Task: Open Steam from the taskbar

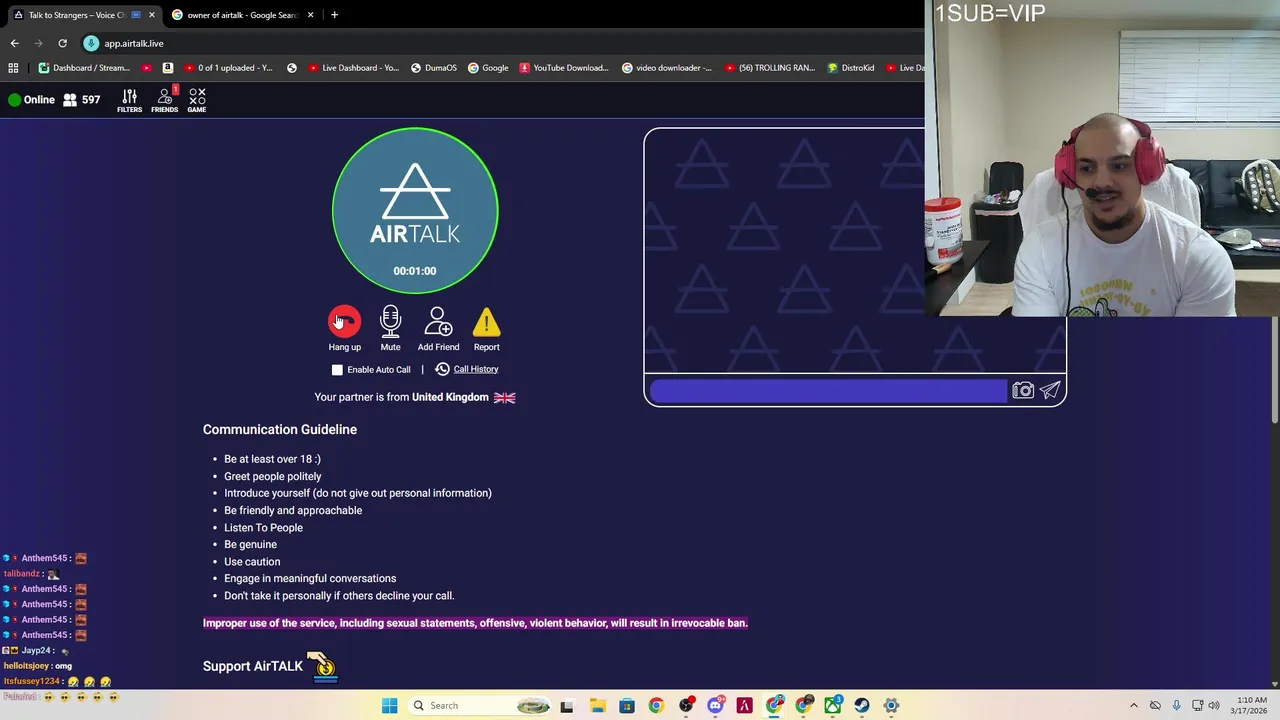Action: click(862, 706)
